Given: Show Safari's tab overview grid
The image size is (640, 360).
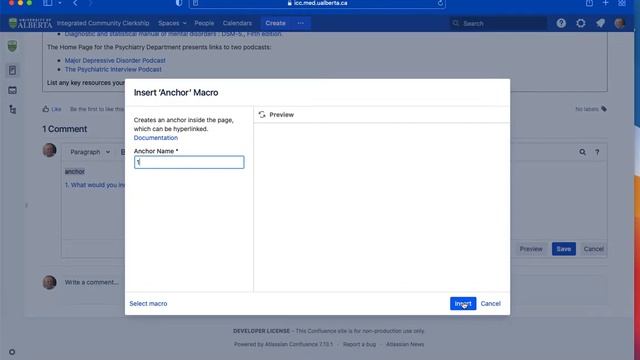Looking at the screenshot, I should (622, 3).
